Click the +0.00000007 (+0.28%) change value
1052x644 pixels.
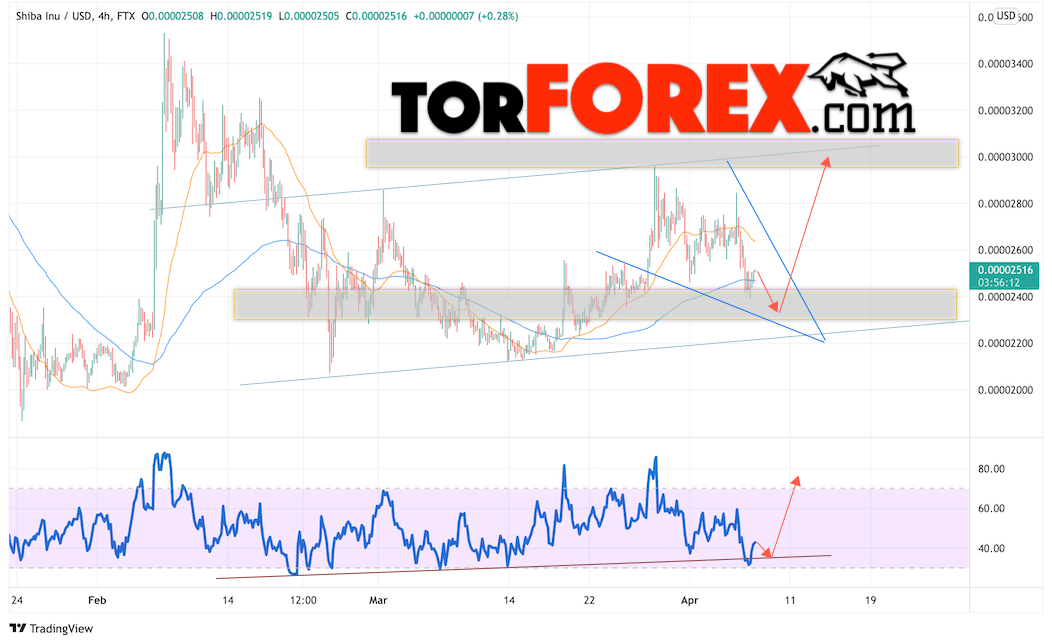coord(466,16)
